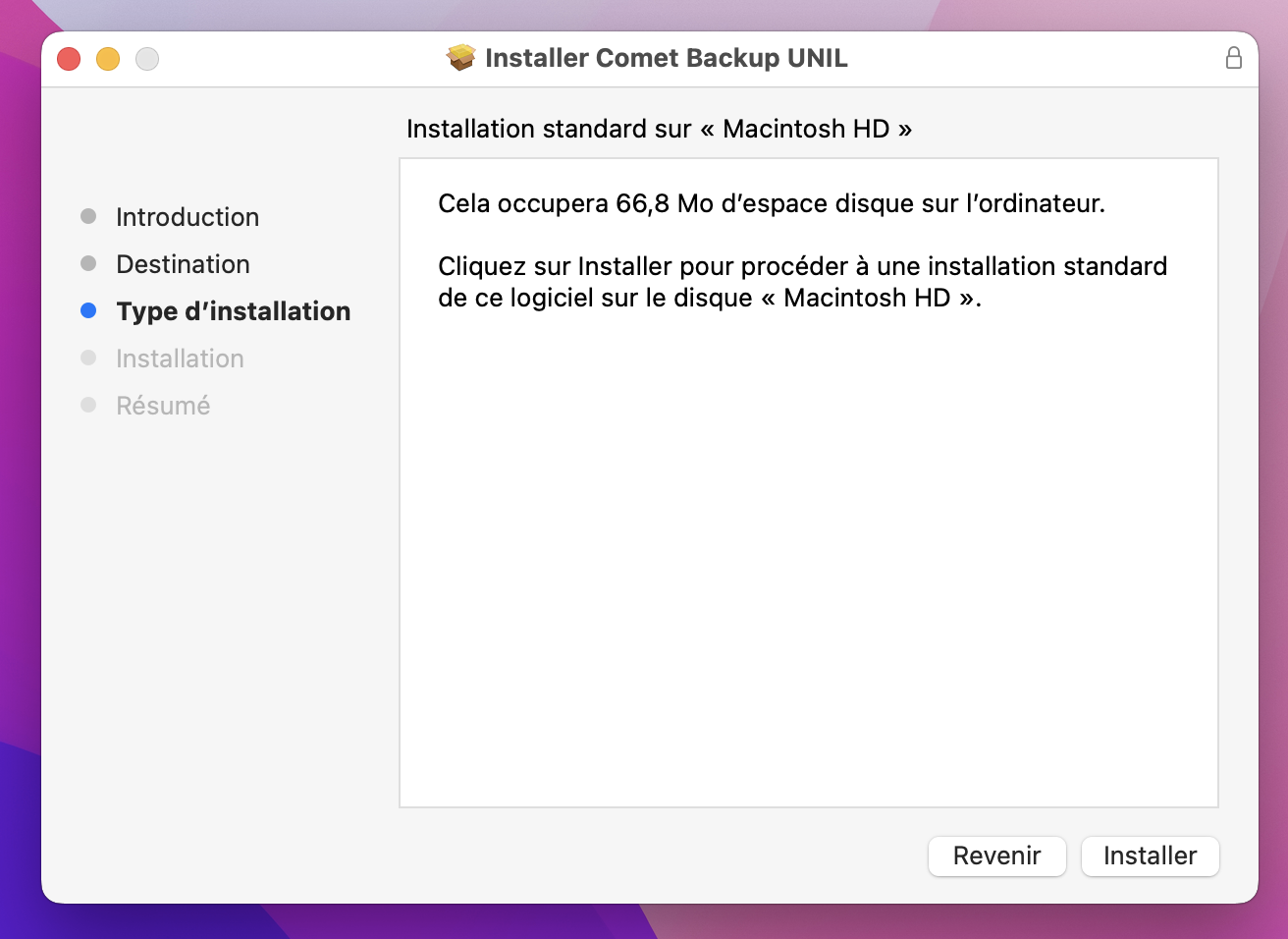The image size is (1288, 939).
Task: Minimize the installer with the yellow button
Action: click(108, 59)
